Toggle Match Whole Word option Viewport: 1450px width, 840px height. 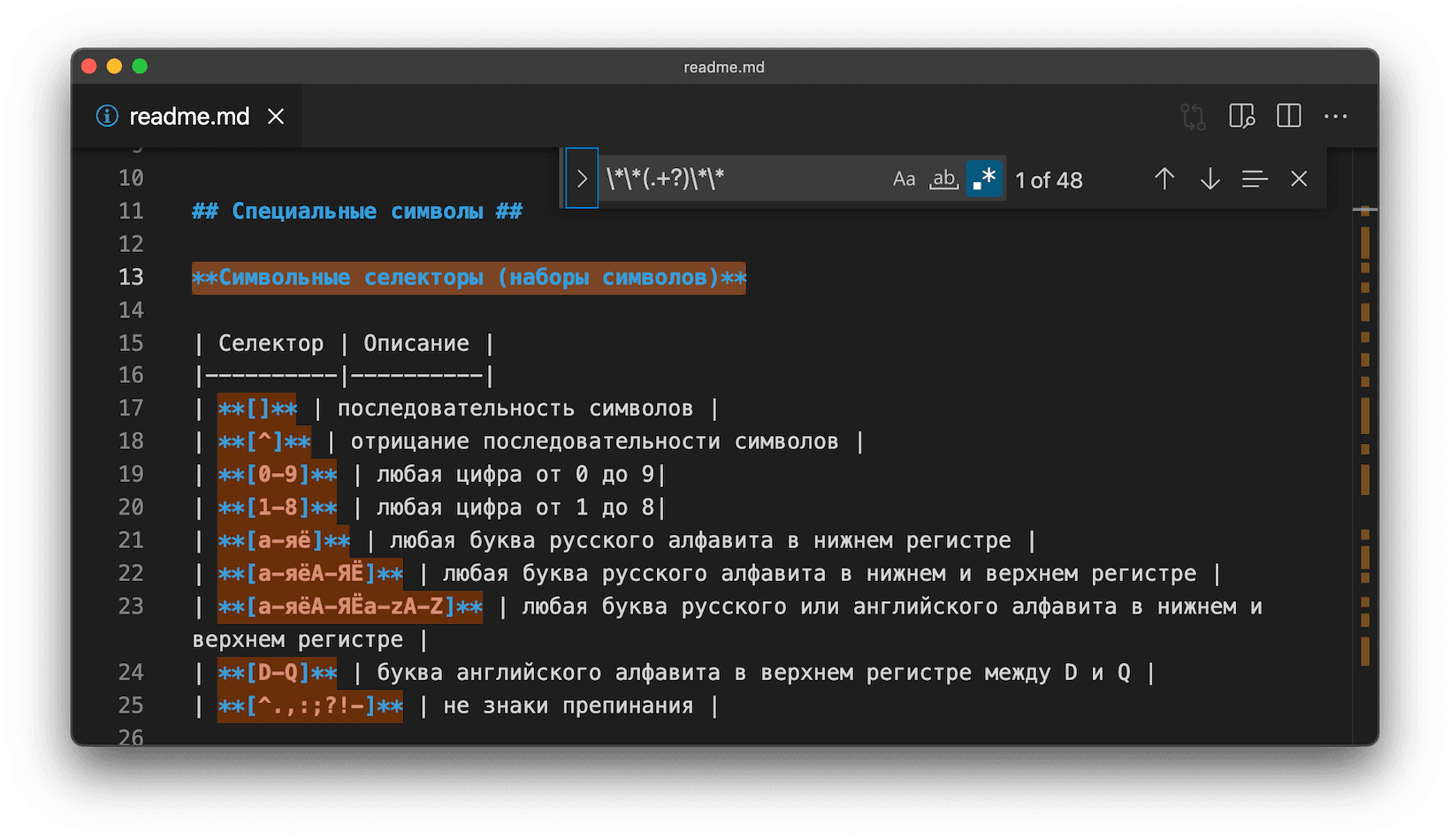[x=944, y=179]
